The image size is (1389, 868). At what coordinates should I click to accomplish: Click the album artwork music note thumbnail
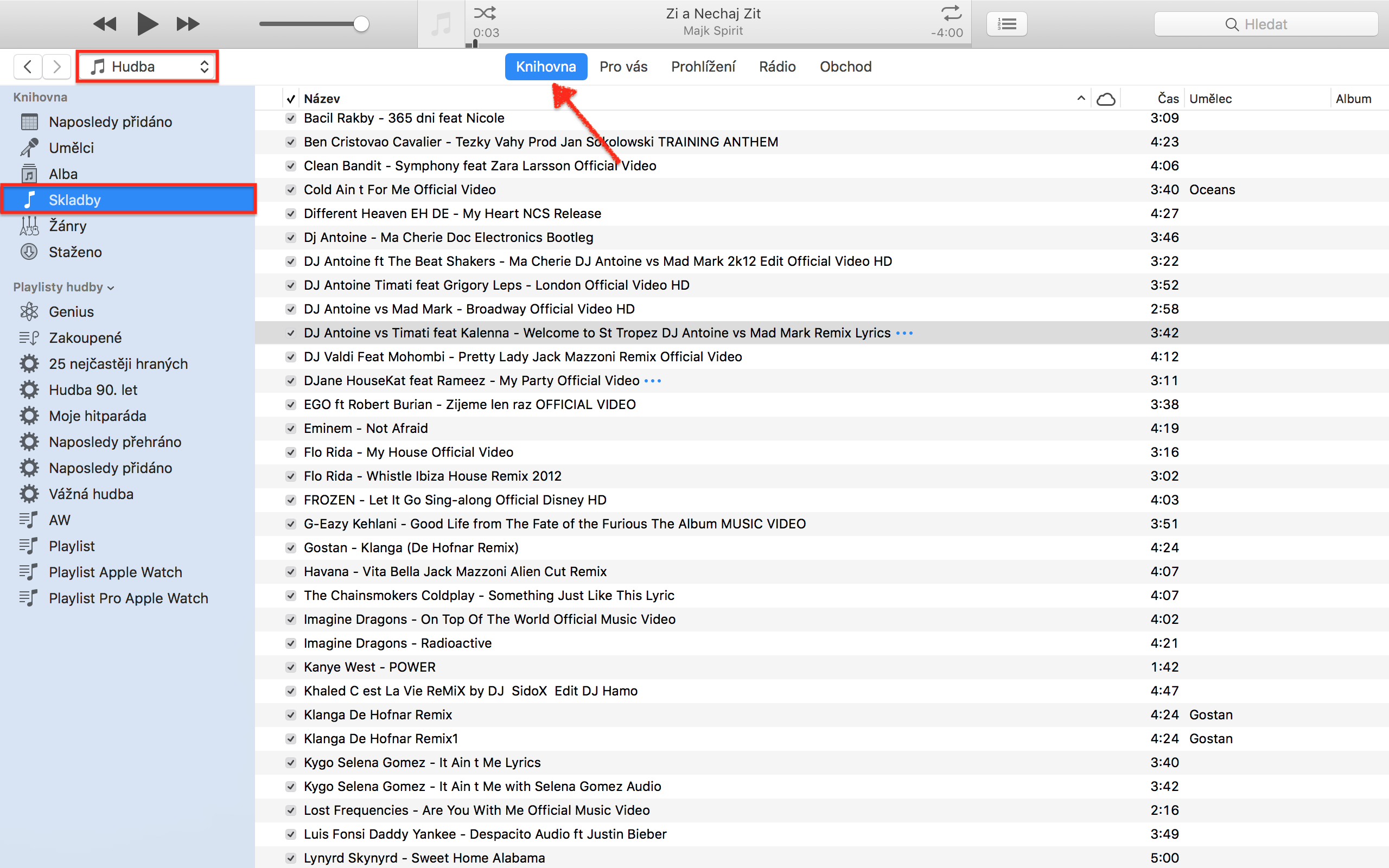tap(441, 24)
